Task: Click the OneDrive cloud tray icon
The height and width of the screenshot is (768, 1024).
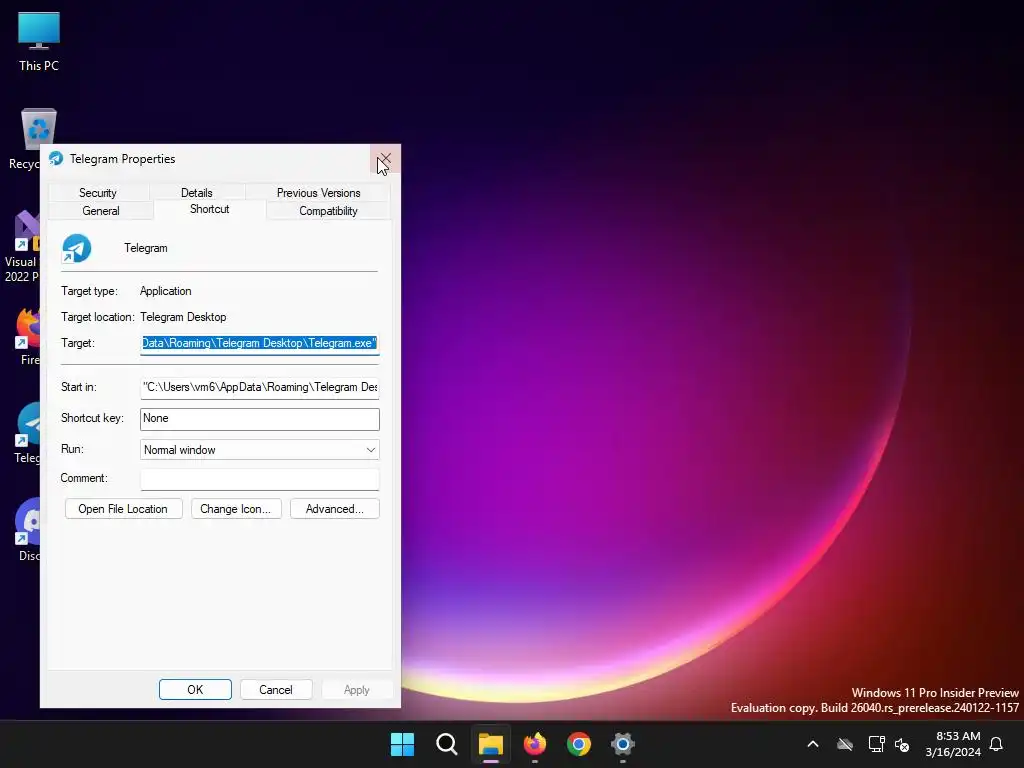Action: 845,744
